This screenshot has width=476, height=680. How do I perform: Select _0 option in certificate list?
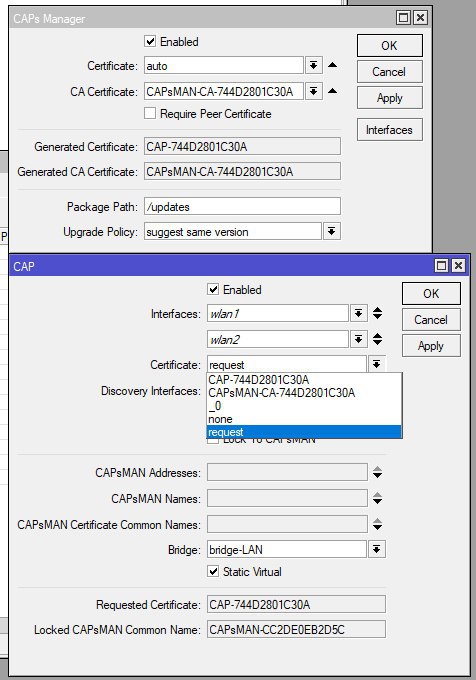[x=304, y=406]
